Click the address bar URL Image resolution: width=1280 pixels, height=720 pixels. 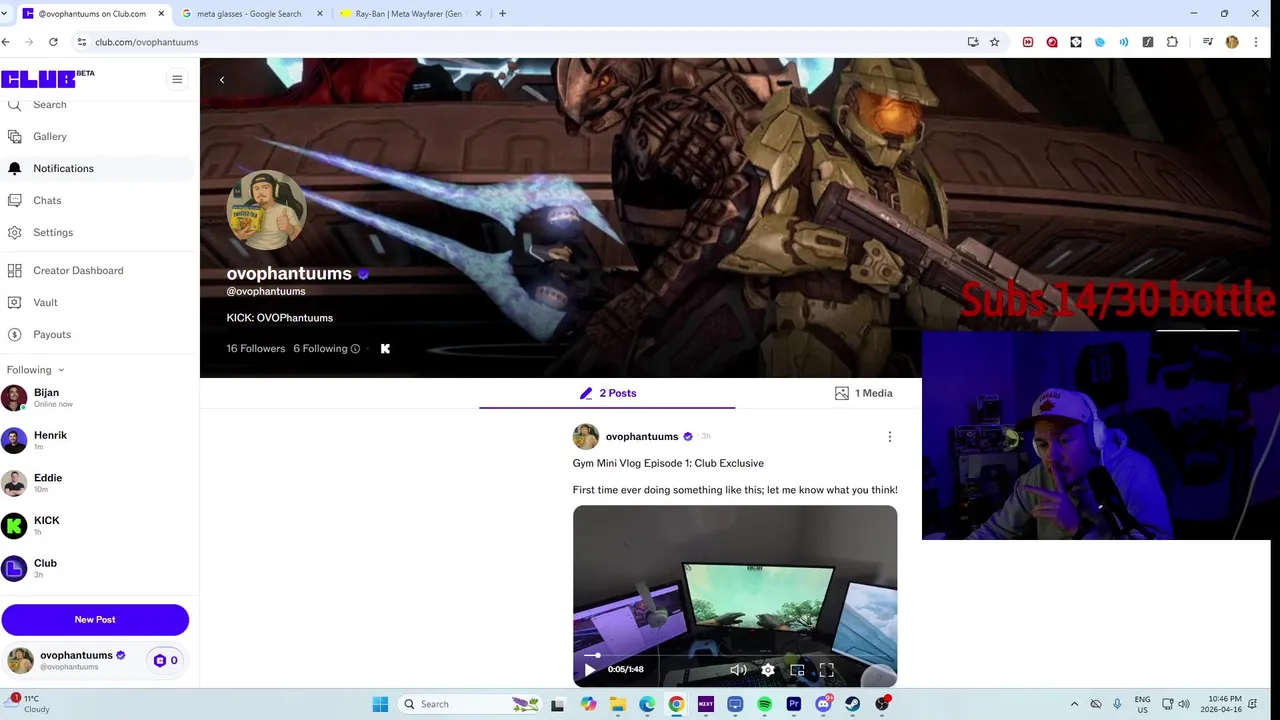click(146, 42)
